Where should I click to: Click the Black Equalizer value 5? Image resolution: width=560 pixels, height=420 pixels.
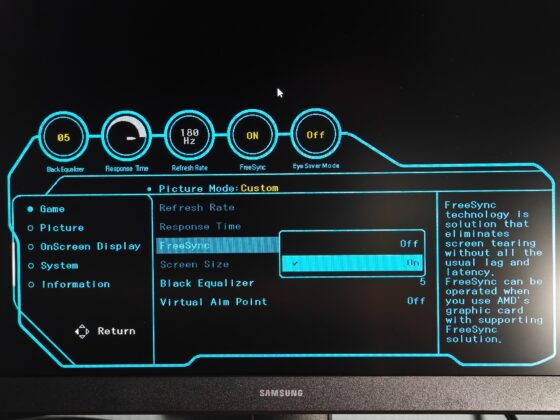click(x=422, y=282)
